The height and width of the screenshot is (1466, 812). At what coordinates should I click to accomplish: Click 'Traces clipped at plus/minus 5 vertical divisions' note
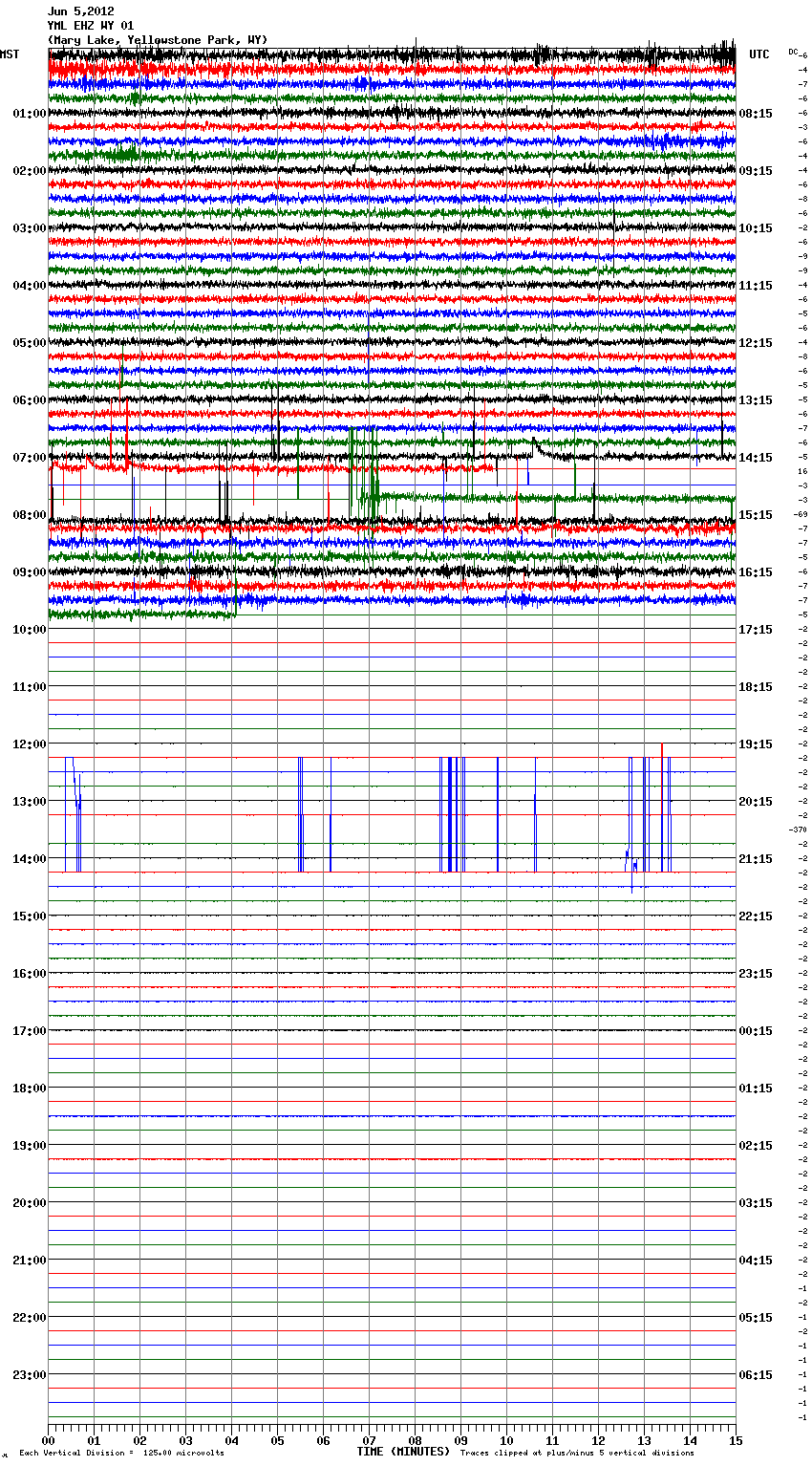pyautogui.click(x=577, y=1454)
